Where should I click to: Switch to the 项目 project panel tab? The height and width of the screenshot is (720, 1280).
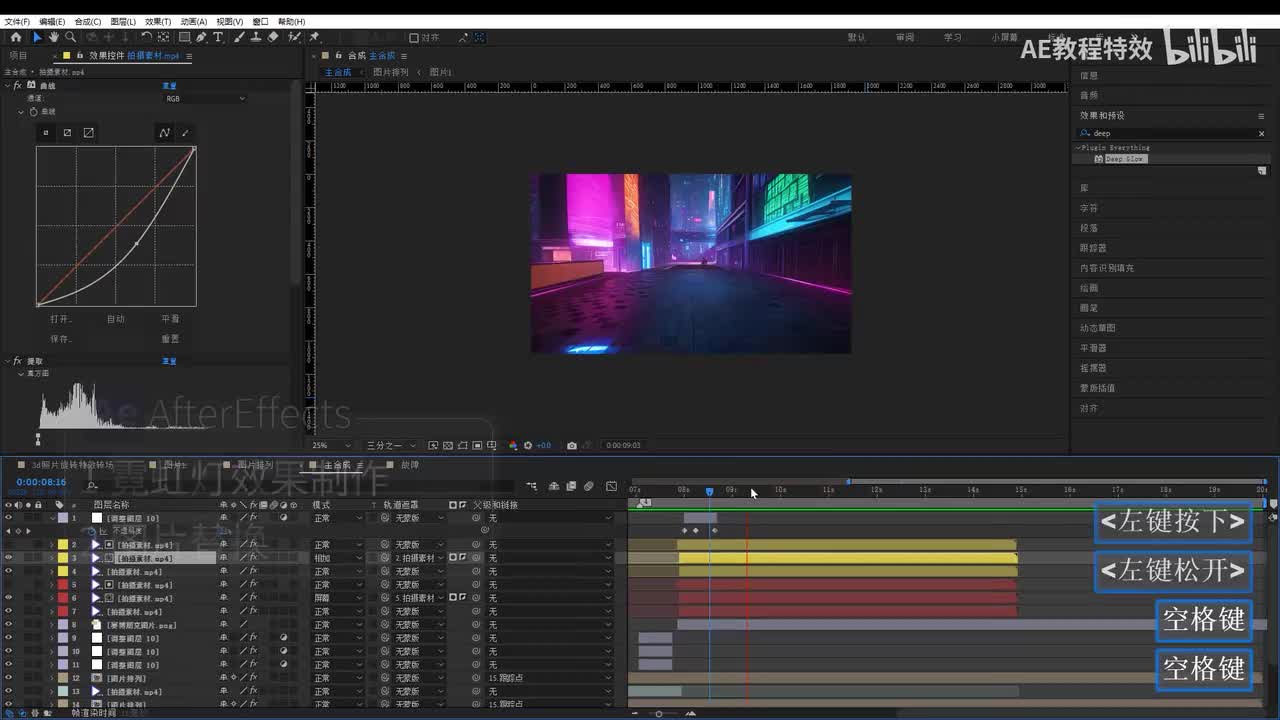pyautogui.click(x=18, y=56)
